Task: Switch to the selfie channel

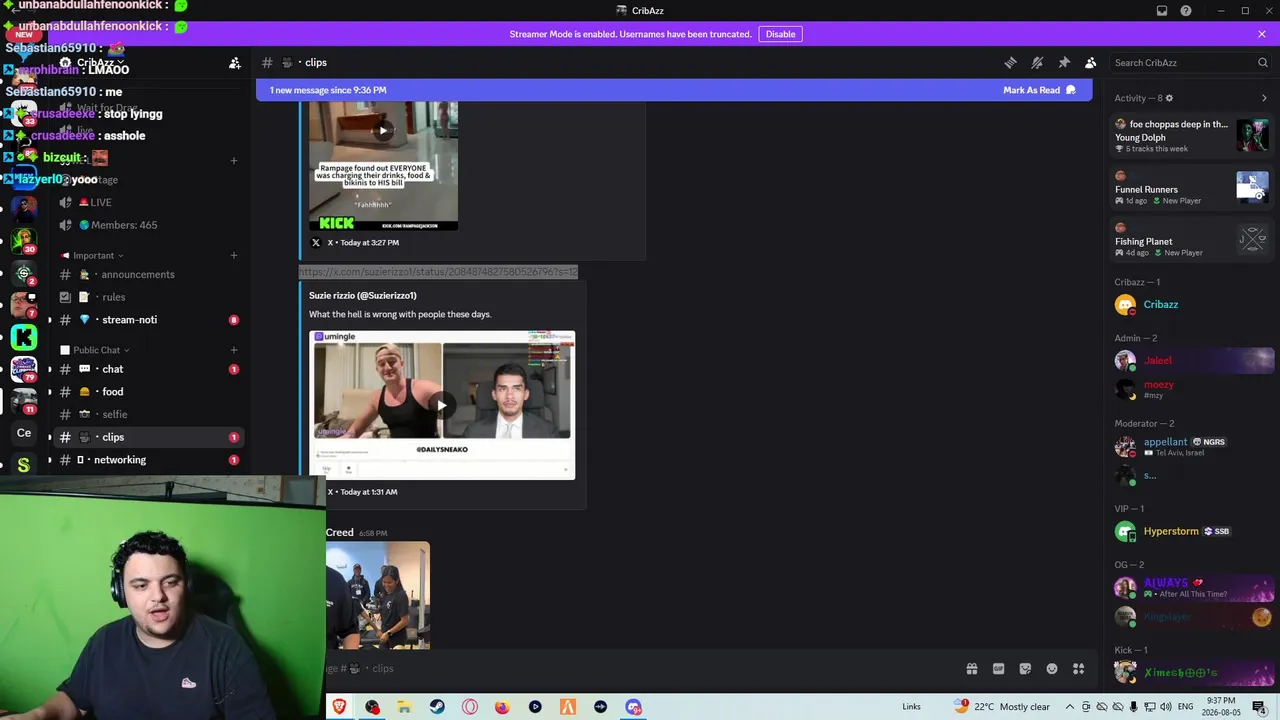Action: click(148, 414)
